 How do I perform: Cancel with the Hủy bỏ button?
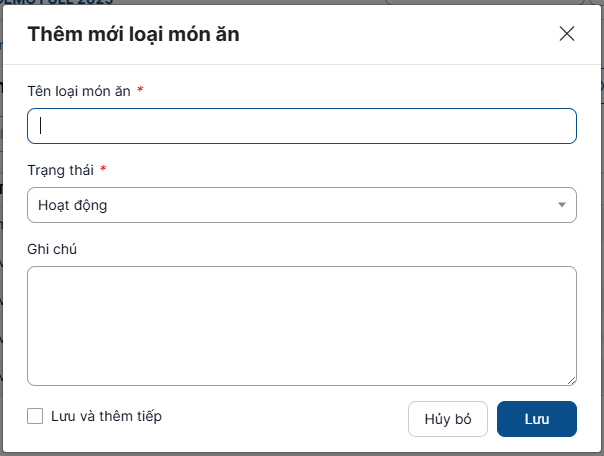[447, 419]
